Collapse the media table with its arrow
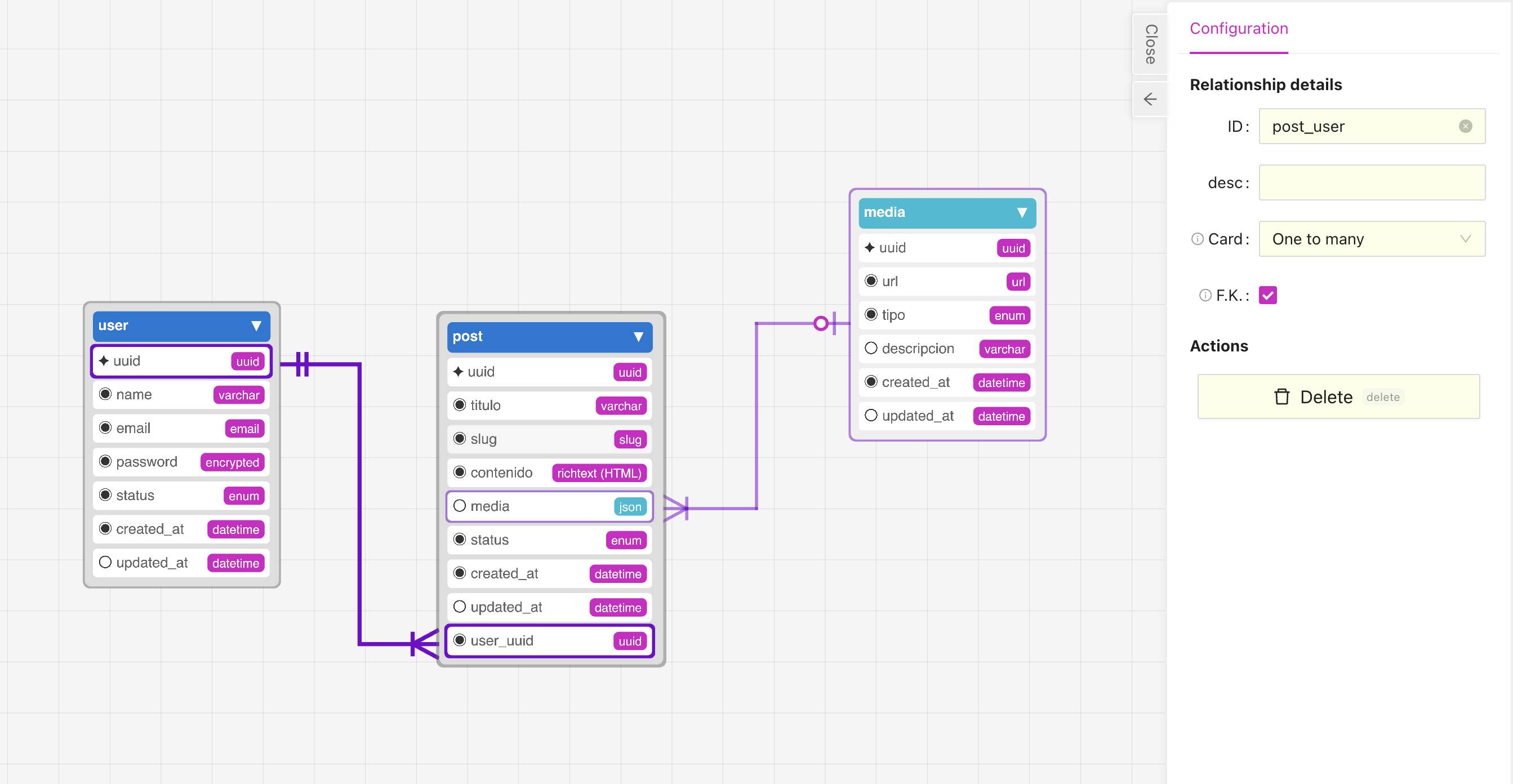1513x784 pixels. pos(1021,212)
